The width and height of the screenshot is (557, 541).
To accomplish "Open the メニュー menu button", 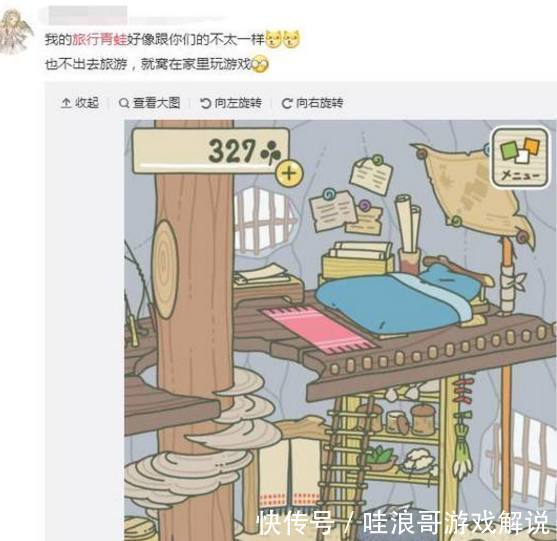I will click(520, 158).
